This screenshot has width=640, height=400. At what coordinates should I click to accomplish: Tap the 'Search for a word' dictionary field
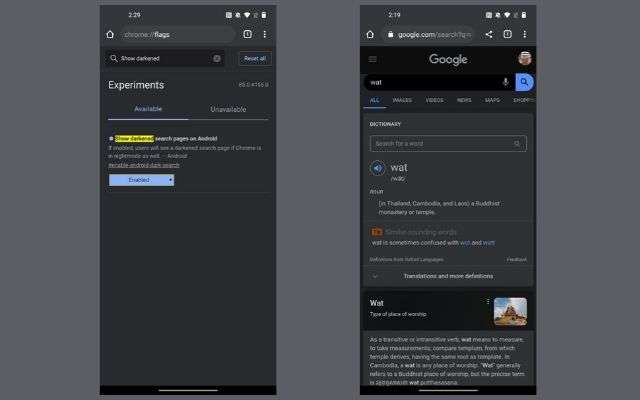pos(448,144)
